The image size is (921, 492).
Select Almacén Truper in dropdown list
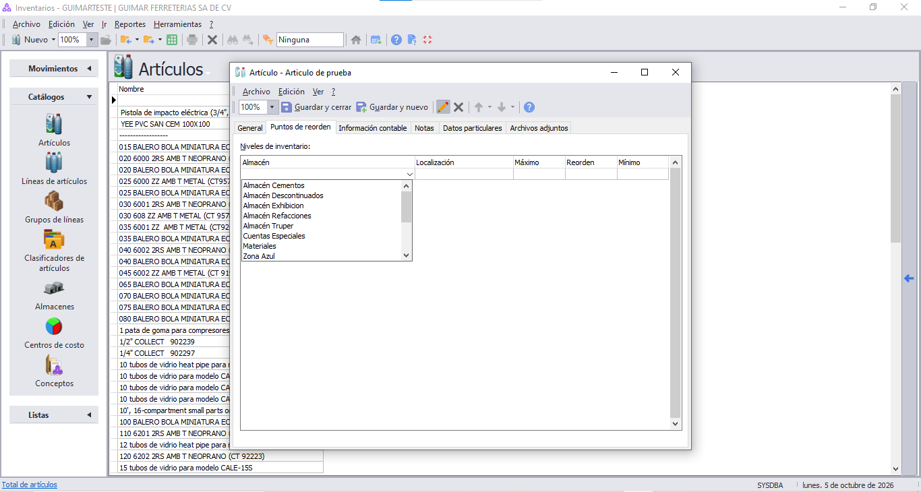[x=268, y=226]
